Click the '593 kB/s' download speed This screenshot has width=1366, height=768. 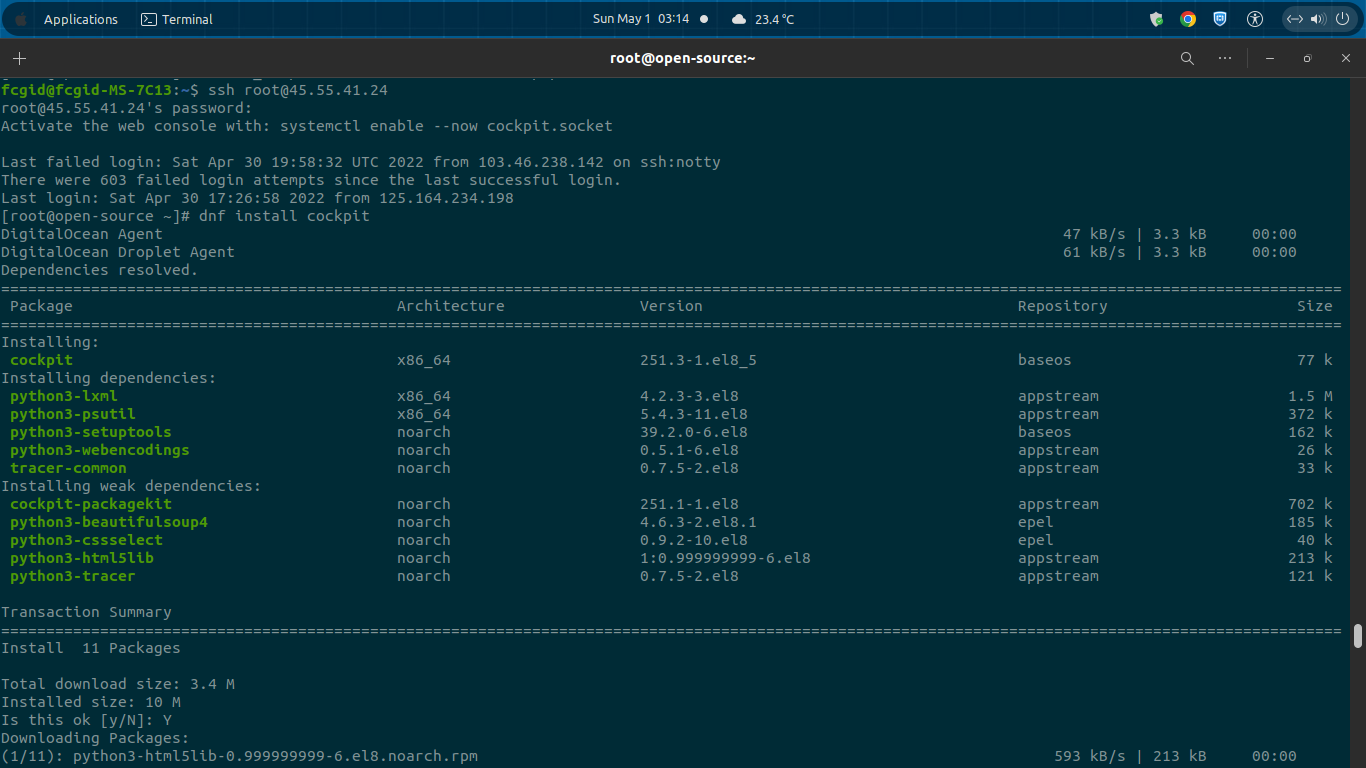coord(1090,756)
